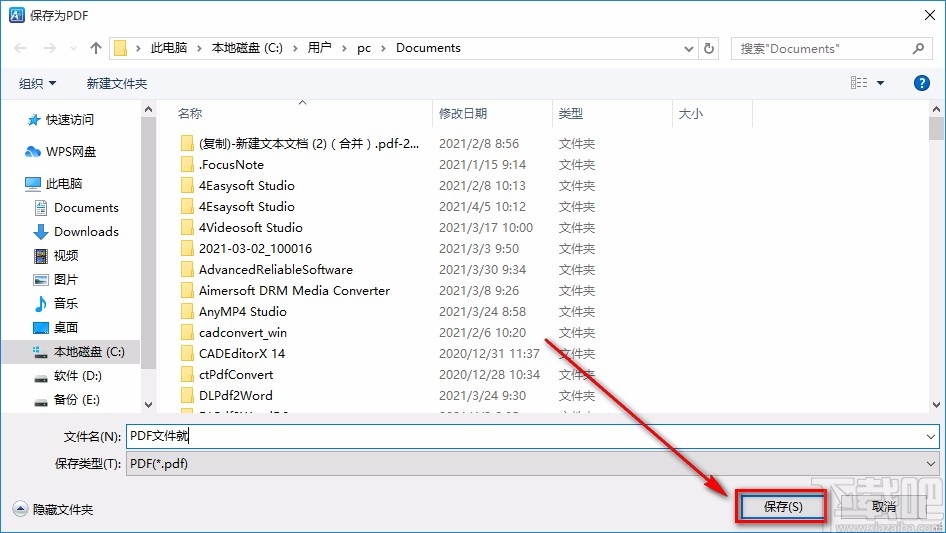This screenshot has width=946, height=533.
Task: Select 快速访问 in navigation pane
Action: (69, 120)
